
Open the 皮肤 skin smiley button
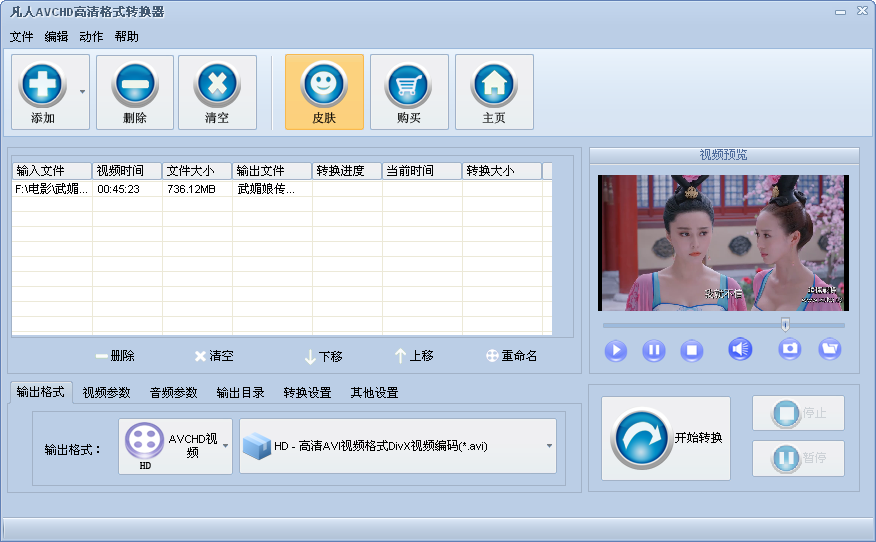[x=324, y=92]
